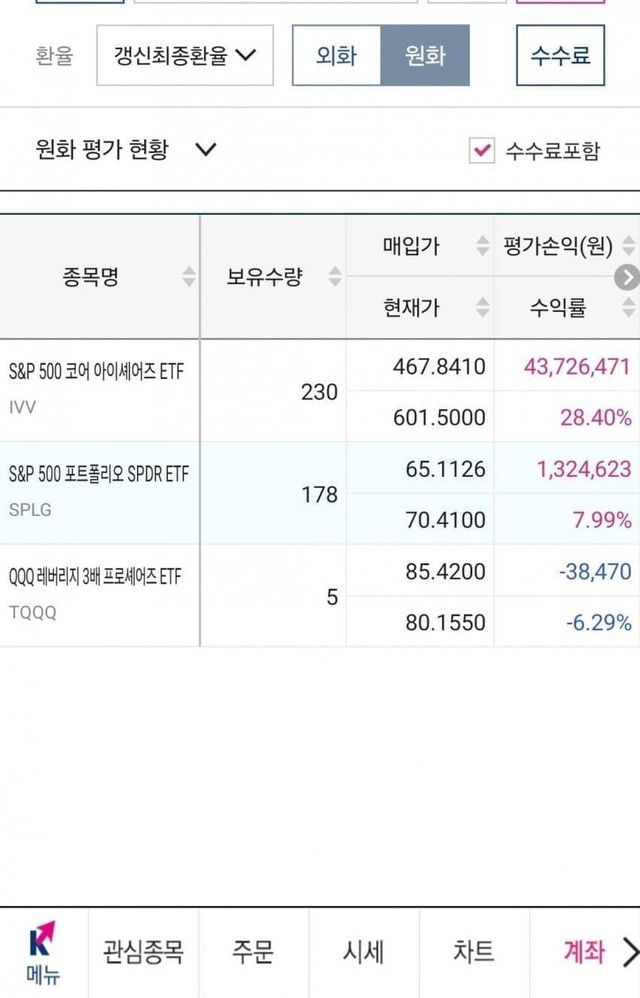Sort by 수익률 column arrows

click(x=628, y=307)
